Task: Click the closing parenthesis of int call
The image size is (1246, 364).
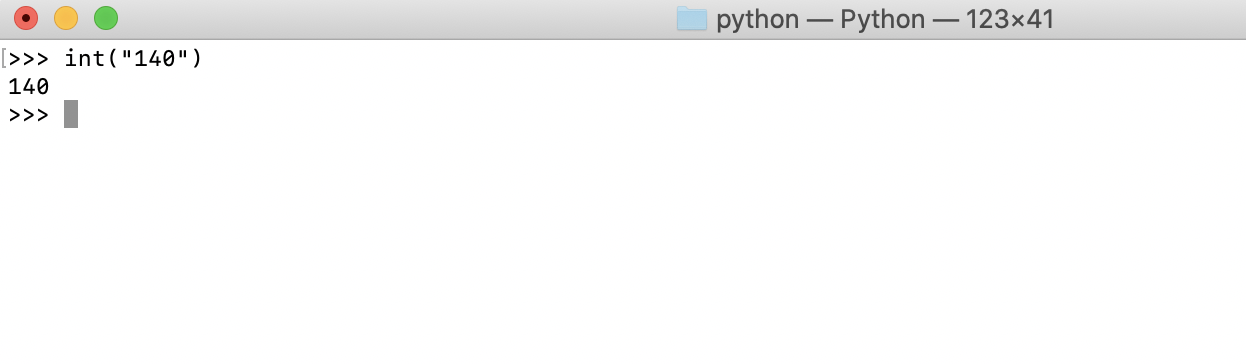Action: click(197, 58)
